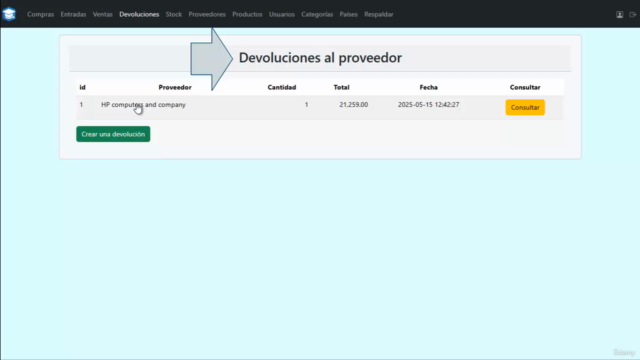Click 'Devoluciones al proveedor' heading

click(320, 58)
